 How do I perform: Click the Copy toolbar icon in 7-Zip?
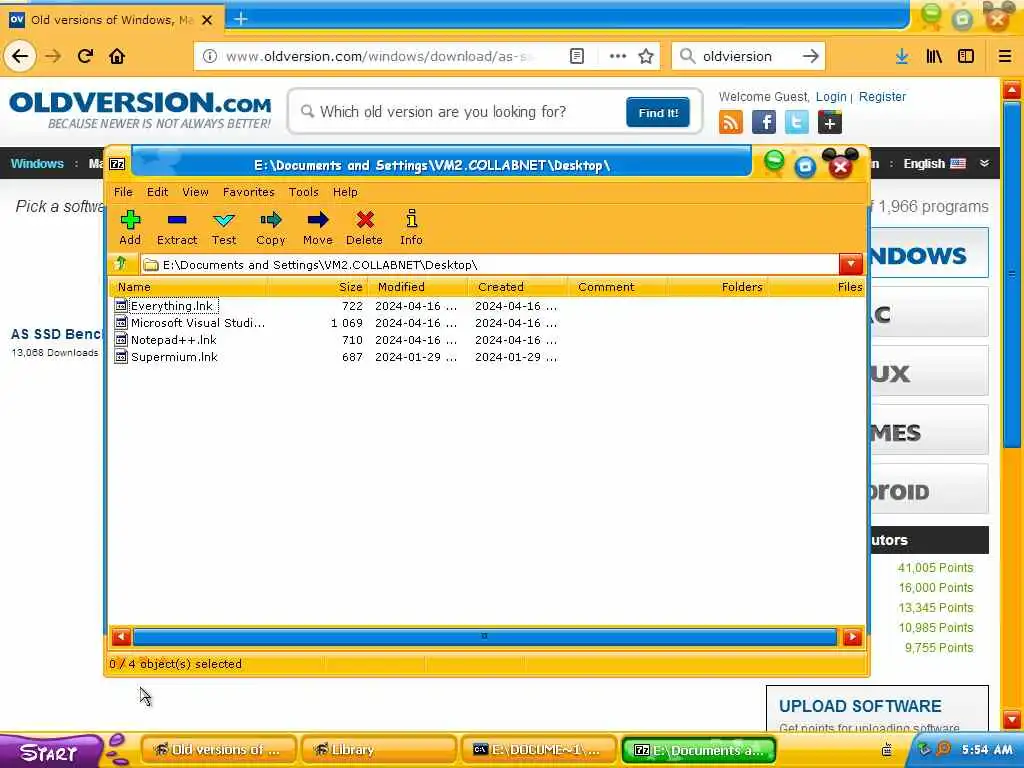pos(270,228)
